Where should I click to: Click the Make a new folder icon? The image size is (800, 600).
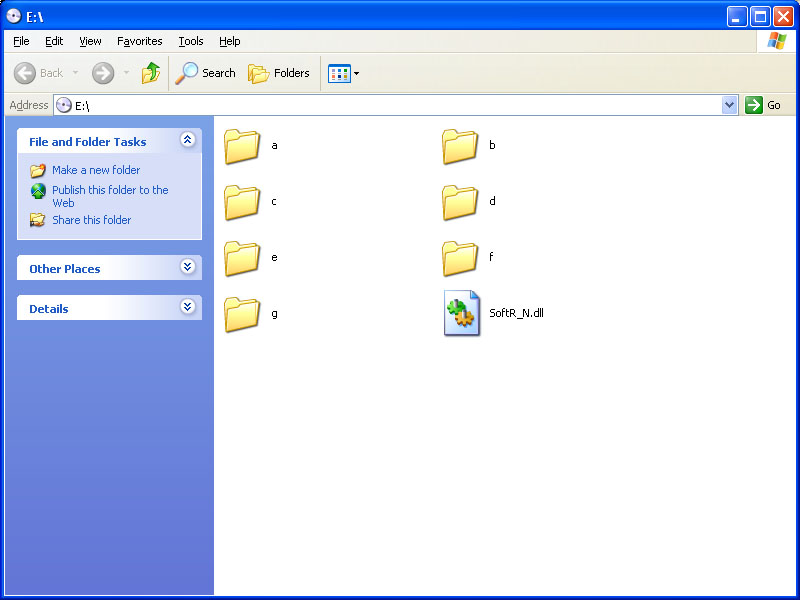coord(38,170)
